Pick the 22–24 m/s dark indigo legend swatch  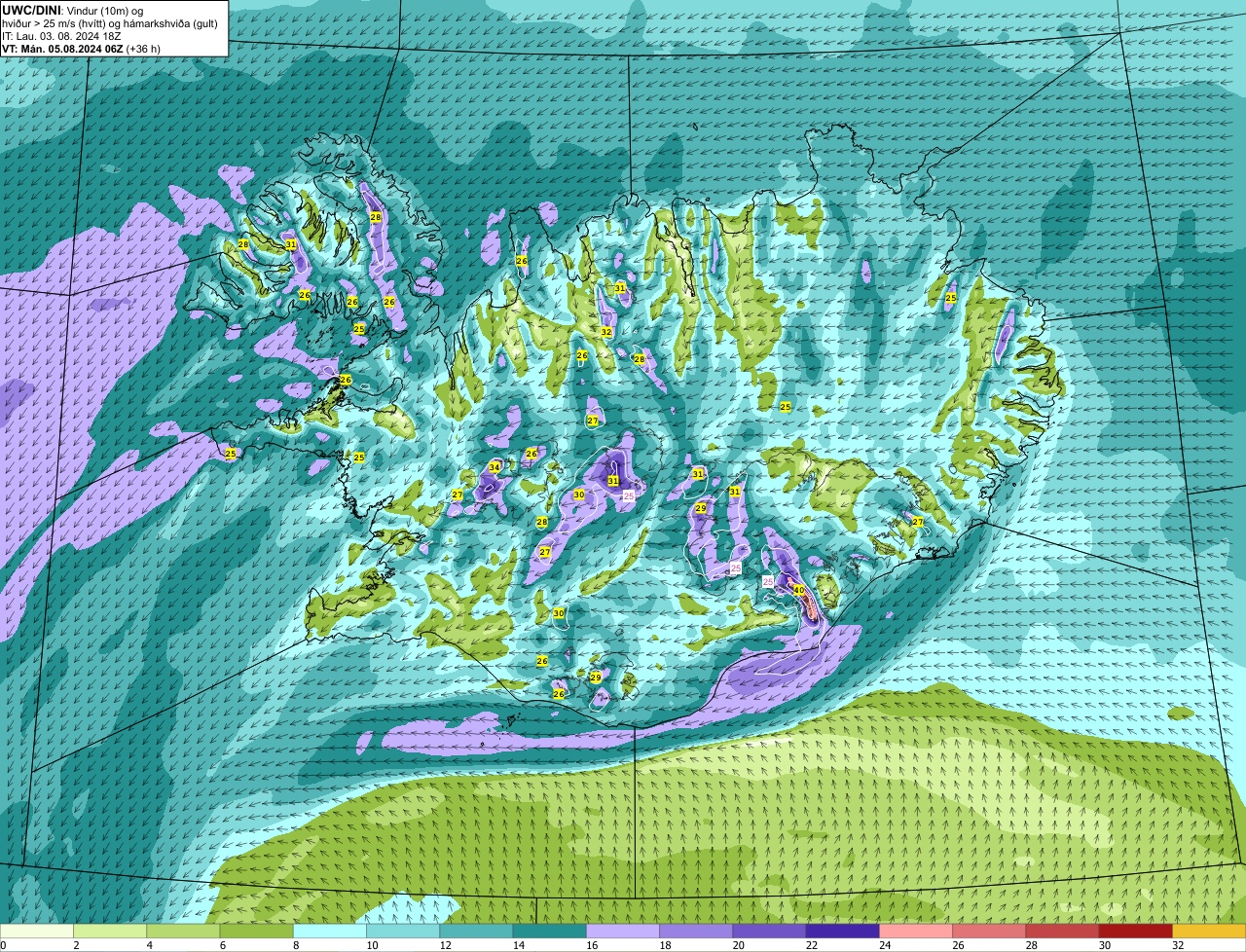point(843,932)
